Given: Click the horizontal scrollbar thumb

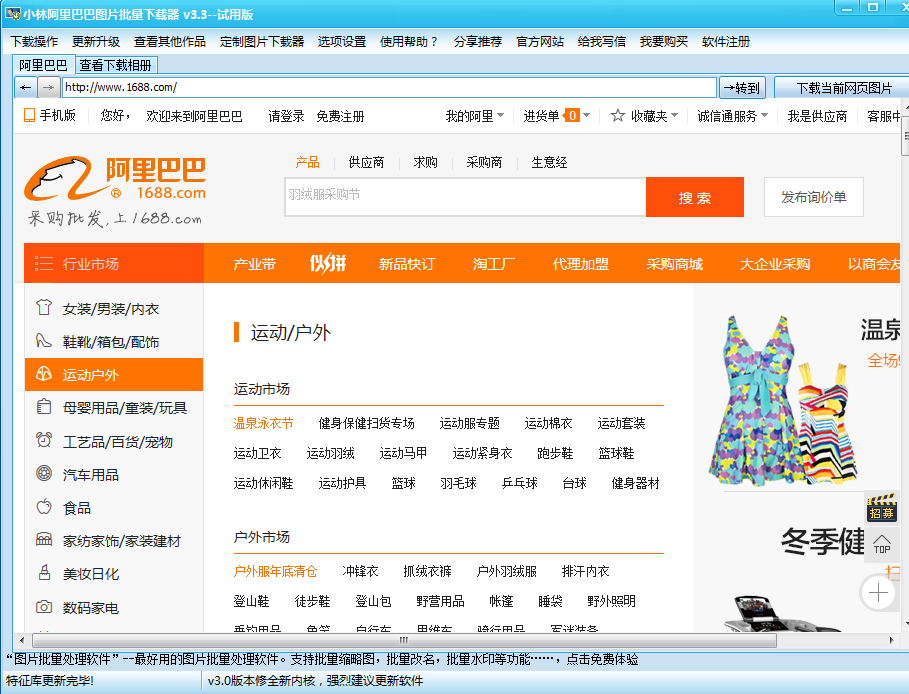Looking at the screenshot, I should pos(404,641).
